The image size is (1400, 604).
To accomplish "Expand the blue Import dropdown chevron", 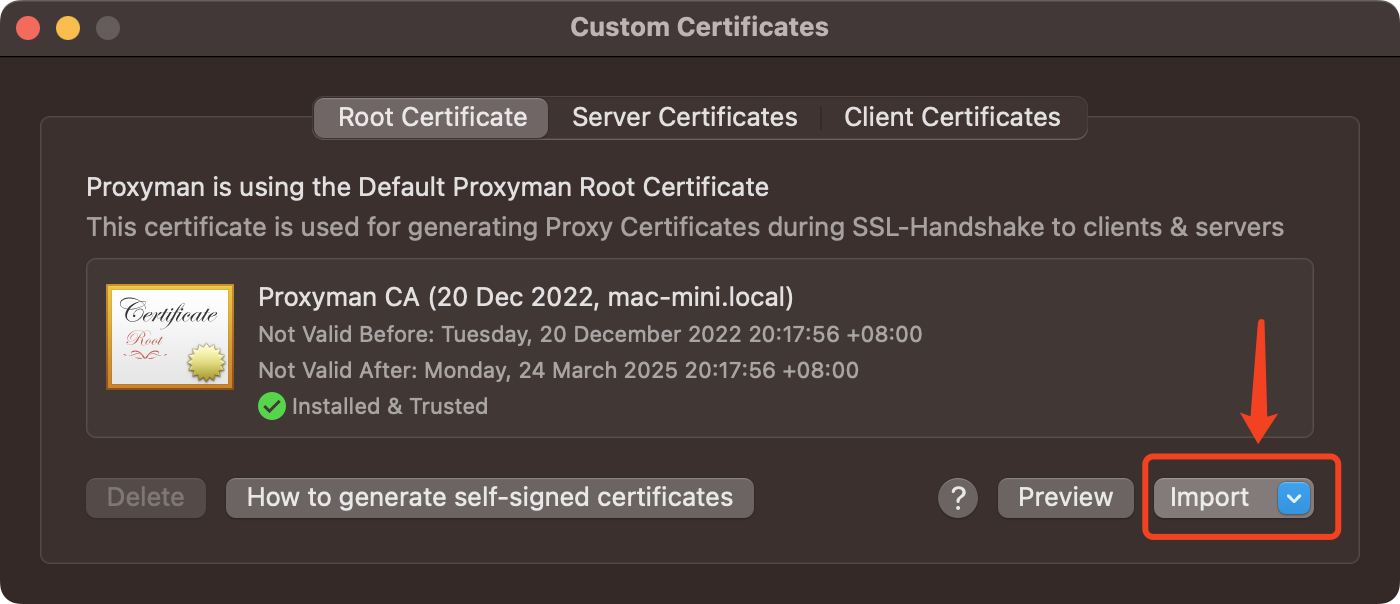I will [1294, 497].
